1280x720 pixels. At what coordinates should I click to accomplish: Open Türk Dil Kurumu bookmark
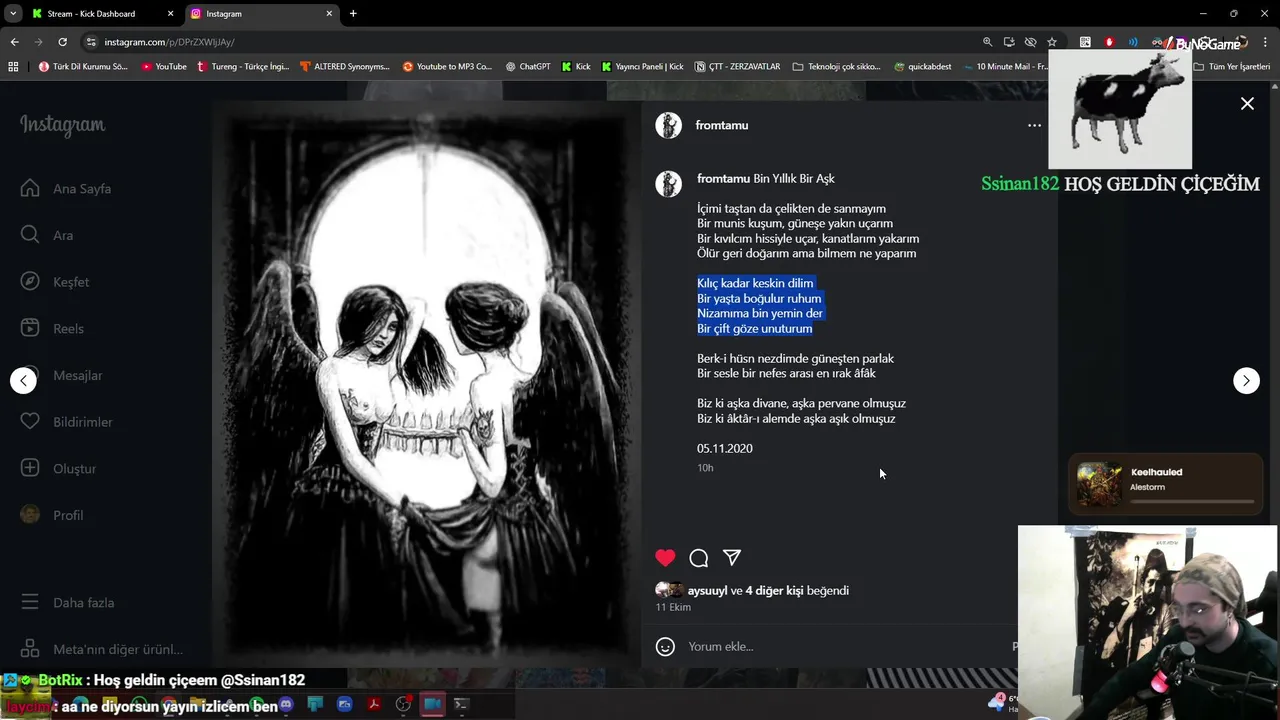tap(83, 67)
